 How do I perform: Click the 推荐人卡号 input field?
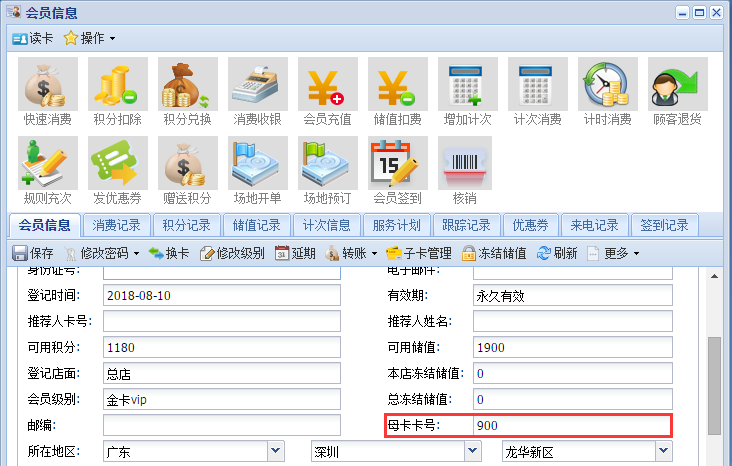(x=222, y=321)
